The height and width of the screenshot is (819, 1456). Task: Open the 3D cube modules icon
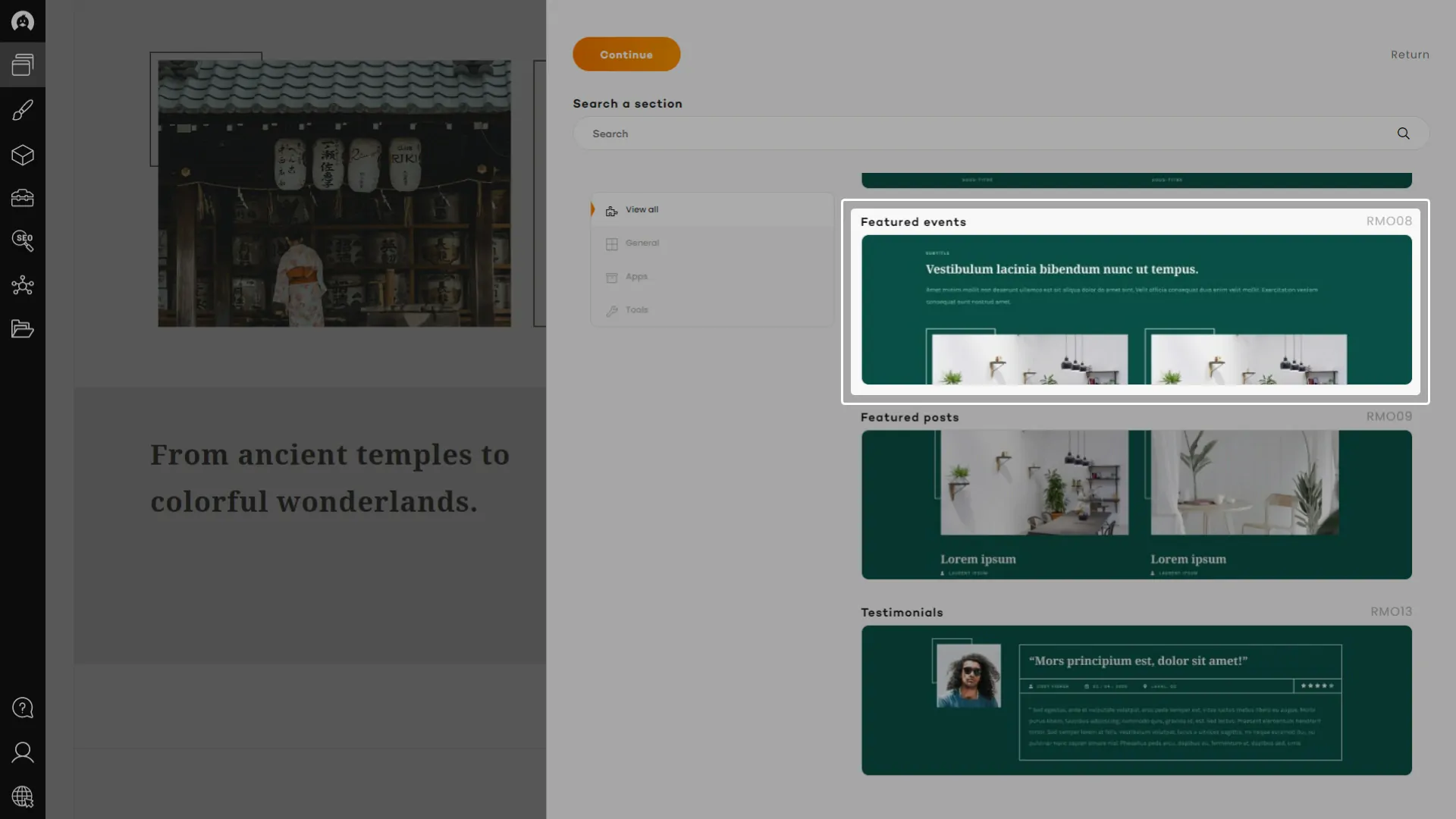[22, 155]
